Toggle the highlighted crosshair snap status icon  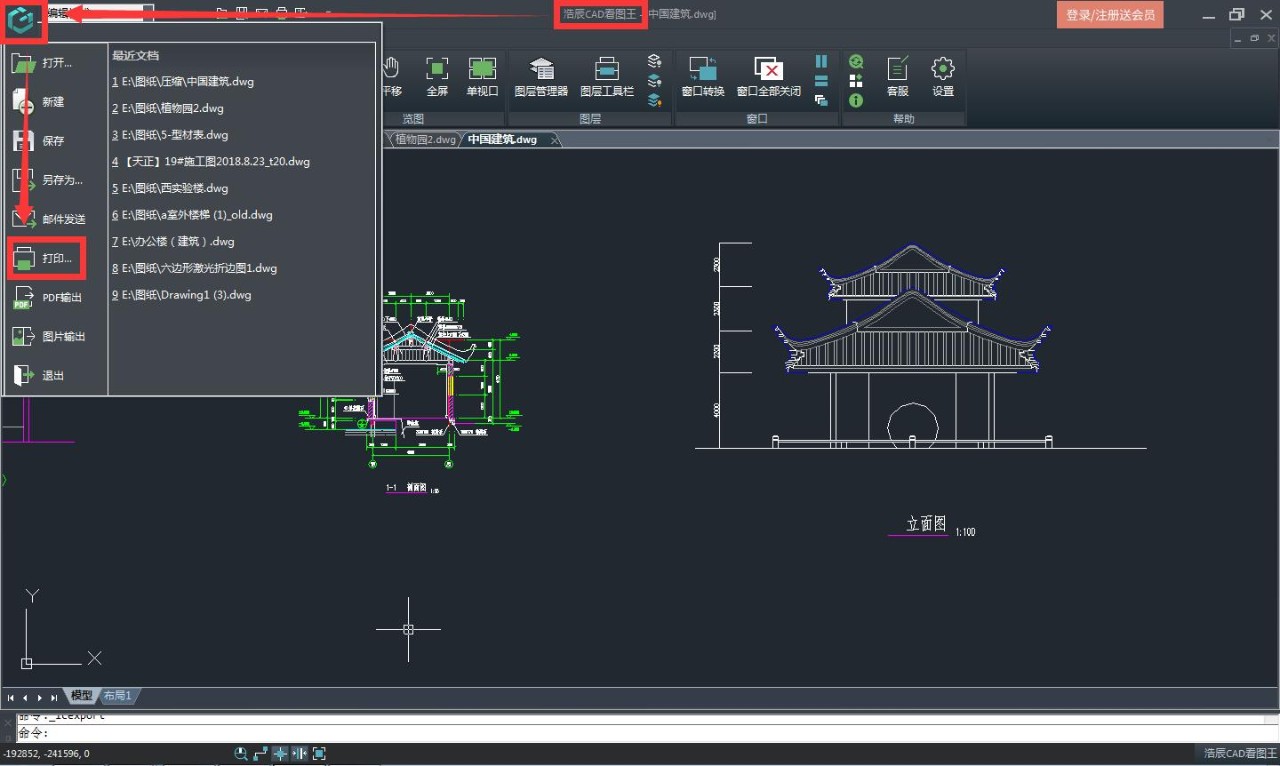[281, 754]
